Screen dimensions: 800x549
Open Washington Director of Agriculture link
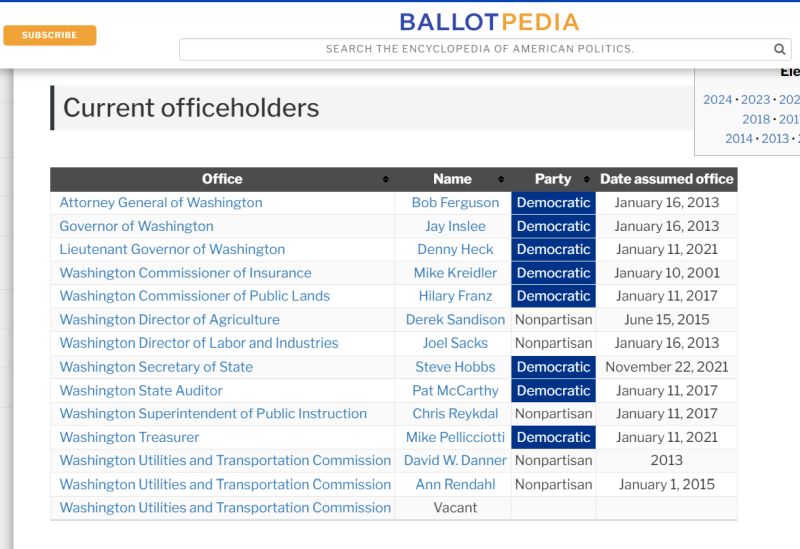coord(169,319)
